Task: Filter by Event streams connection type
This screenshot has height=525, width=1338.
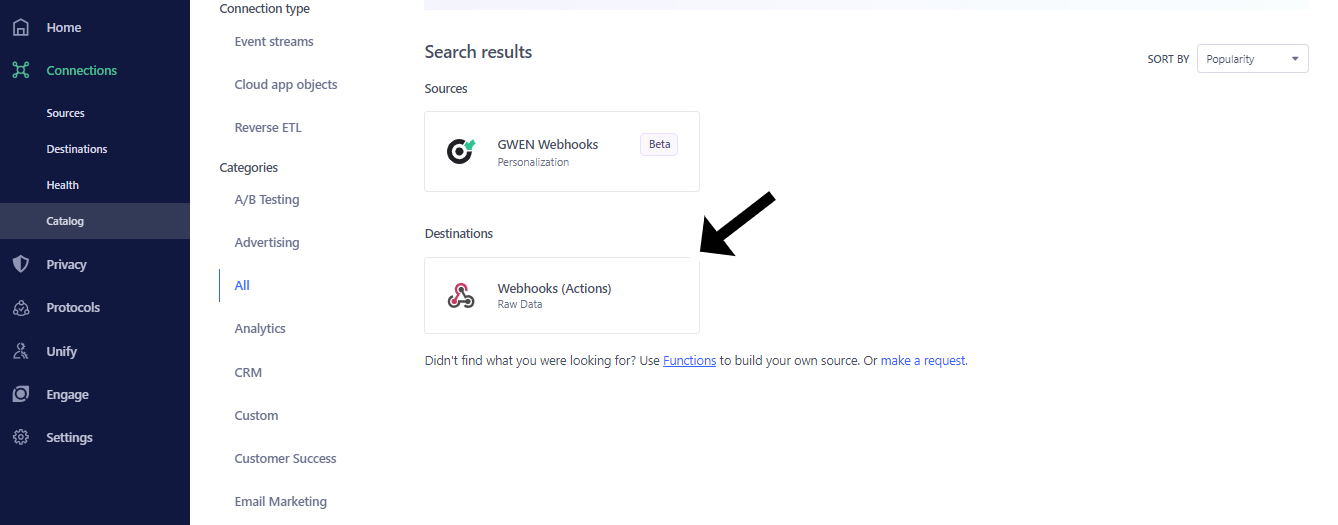Action: pyautogui.click(x=274, y=42)
